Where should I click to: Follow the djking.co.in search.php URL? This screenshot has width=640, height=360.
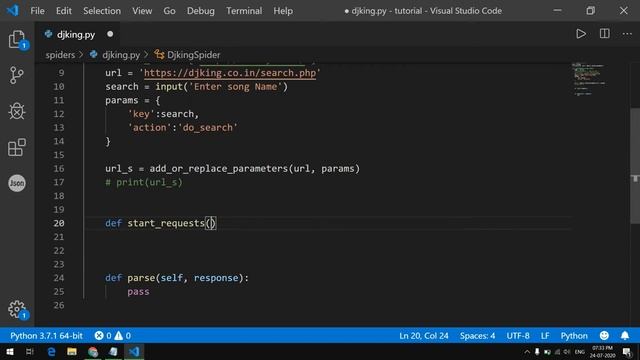point(230,73)
